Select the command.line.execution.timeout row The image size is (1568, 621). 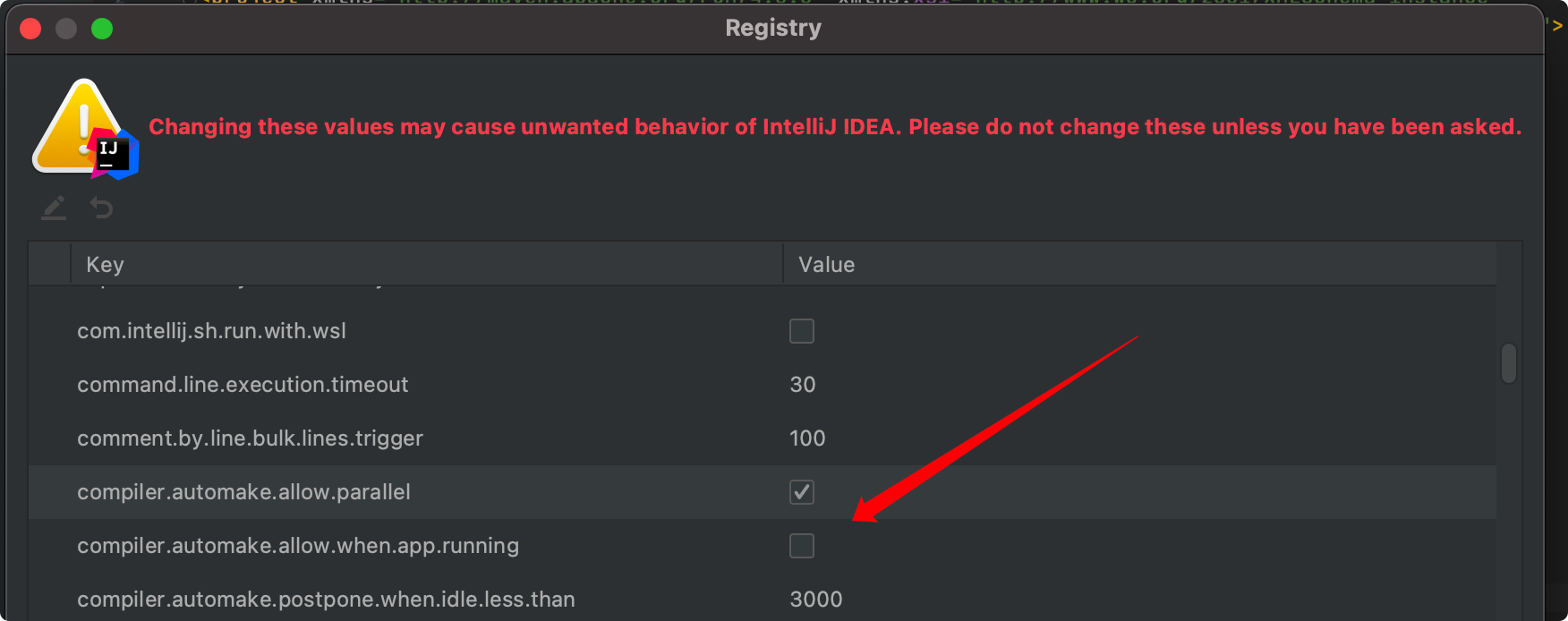pyautogui.click(x=243, y=385)
